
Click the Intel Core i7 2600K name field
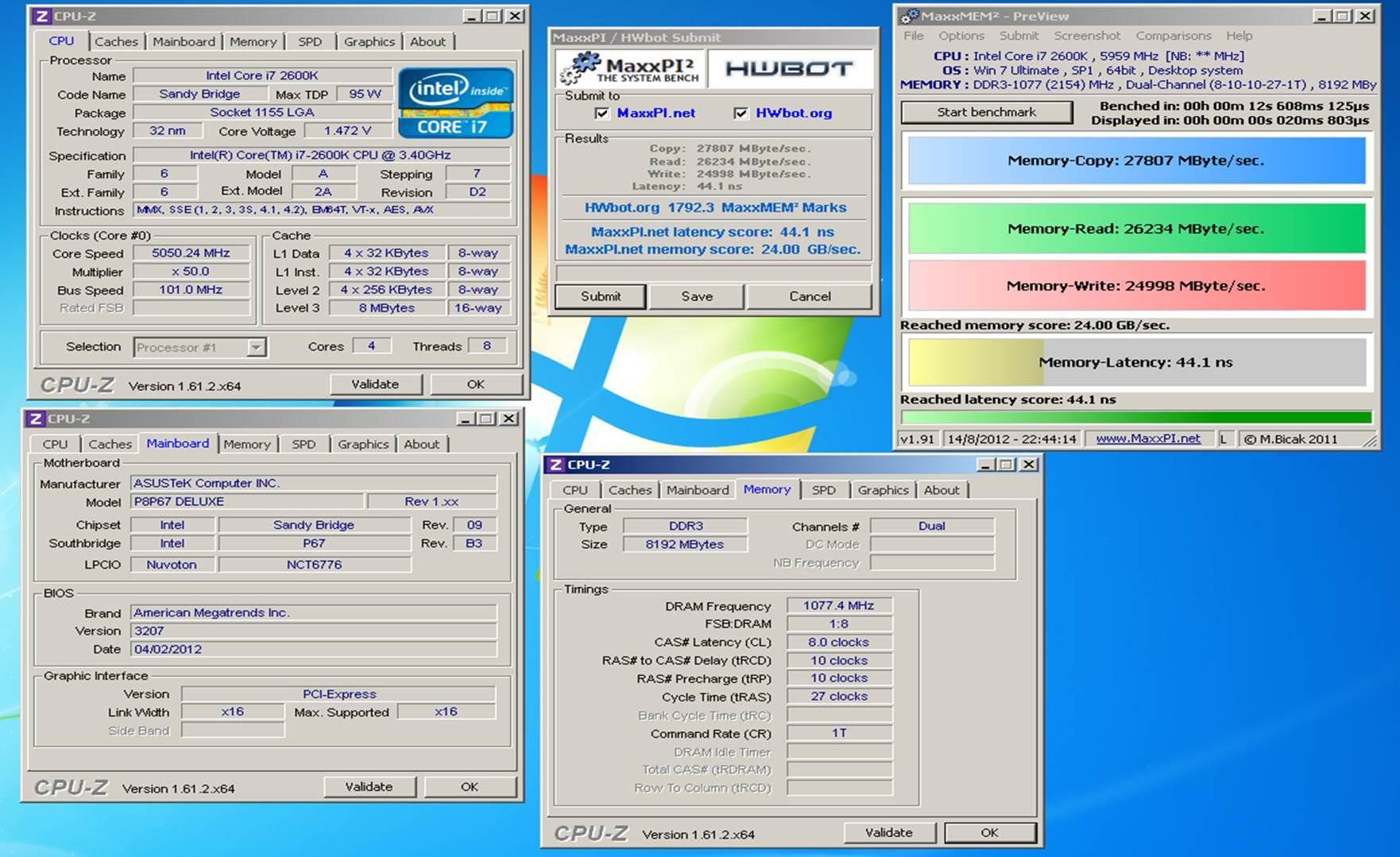(262, 75)
